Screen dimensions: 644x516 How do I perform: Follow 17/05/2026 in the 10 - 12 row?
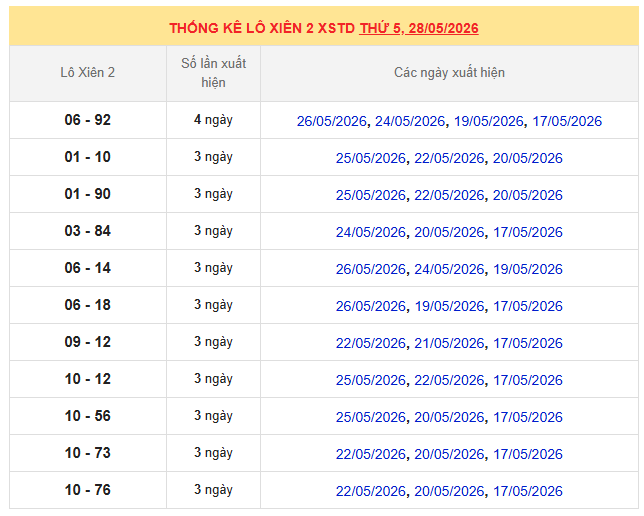click(528, 380)
